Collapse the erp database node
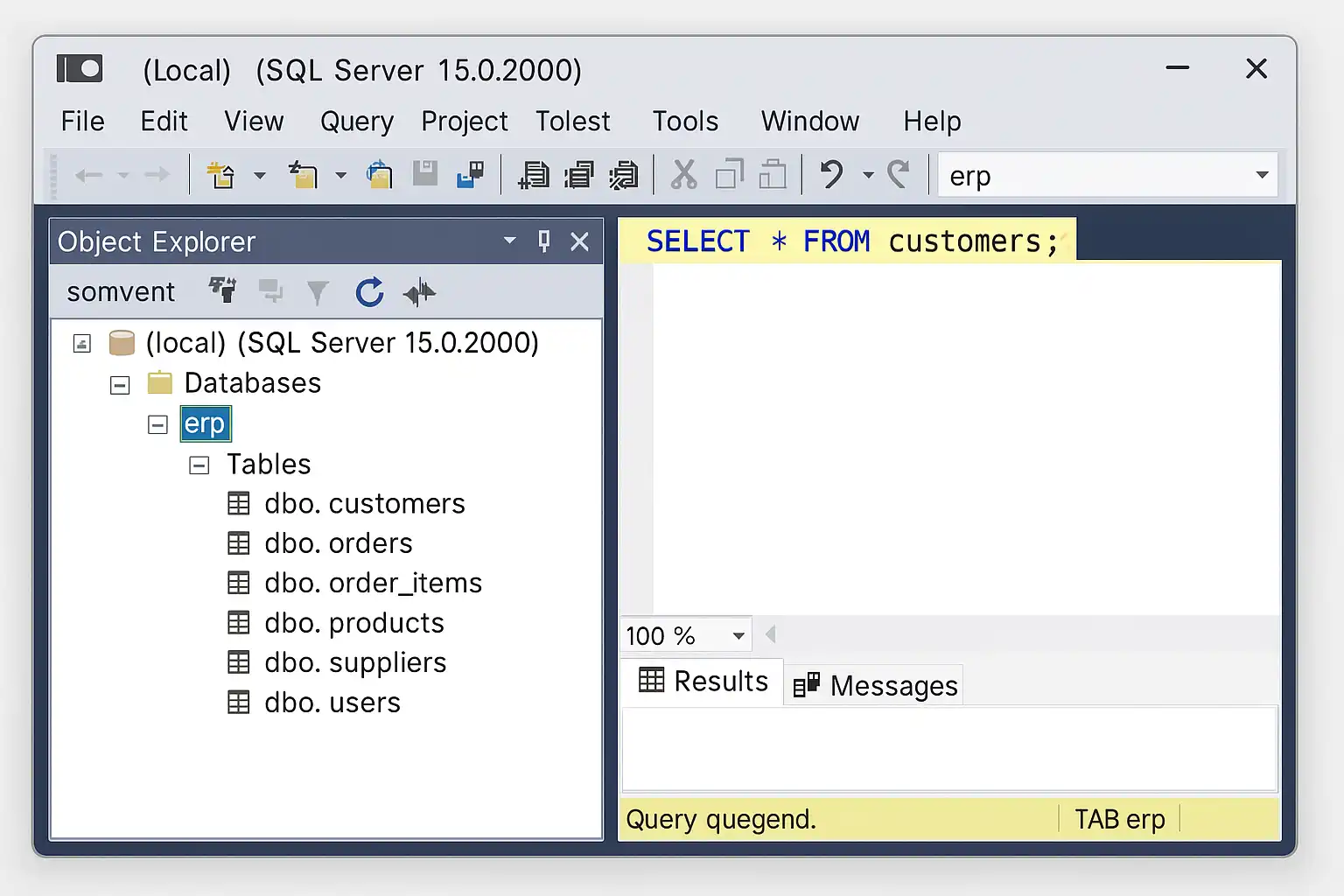1344x896 pixels. (157, 425)
